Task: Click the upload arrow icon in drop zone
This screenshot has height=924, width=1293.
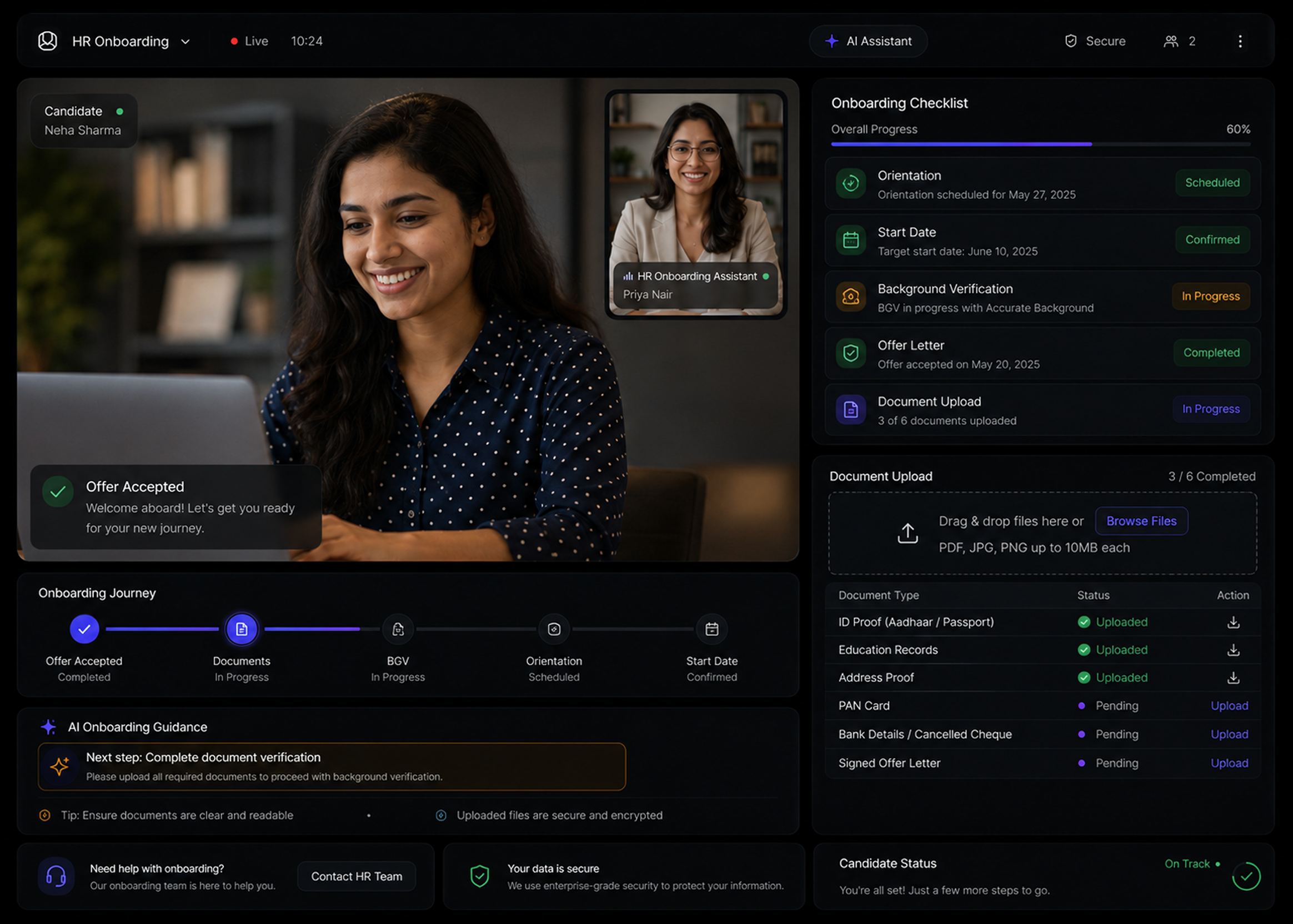Action: pos(908,534)
